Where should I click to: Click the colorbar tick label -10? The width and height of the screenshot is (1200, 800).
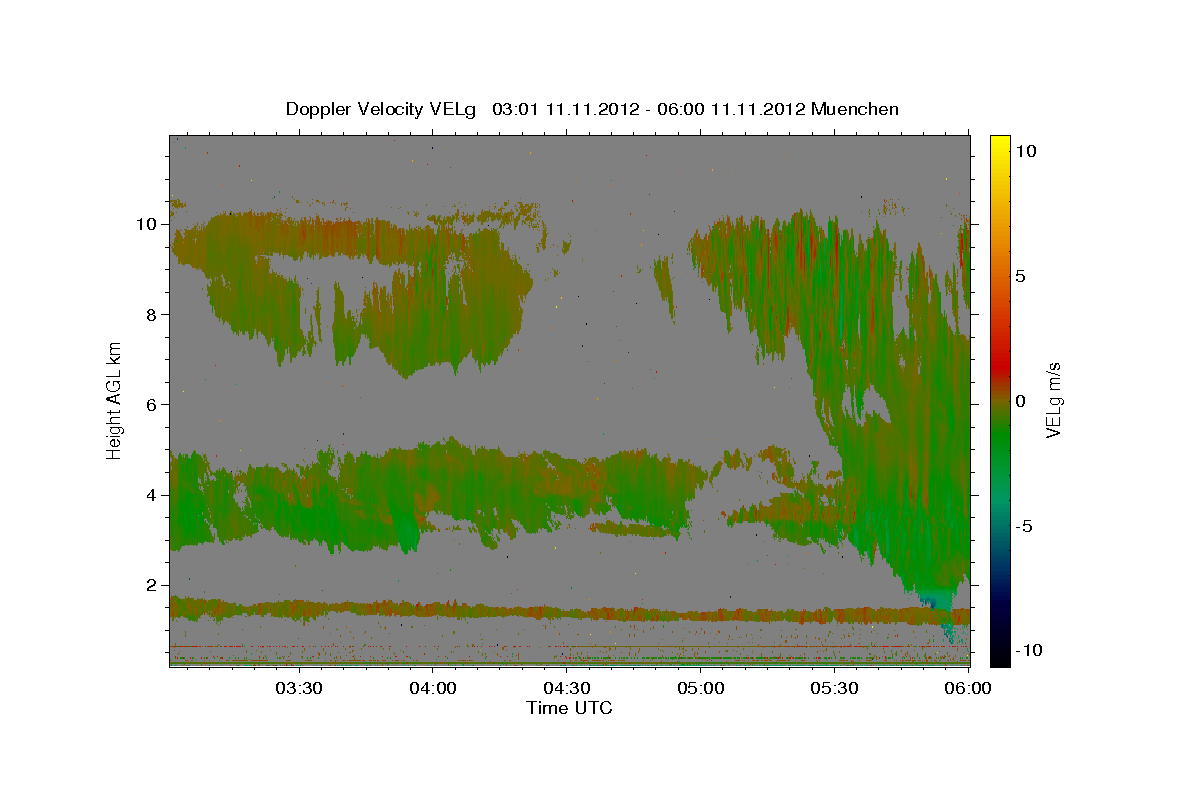point(1027,651)
